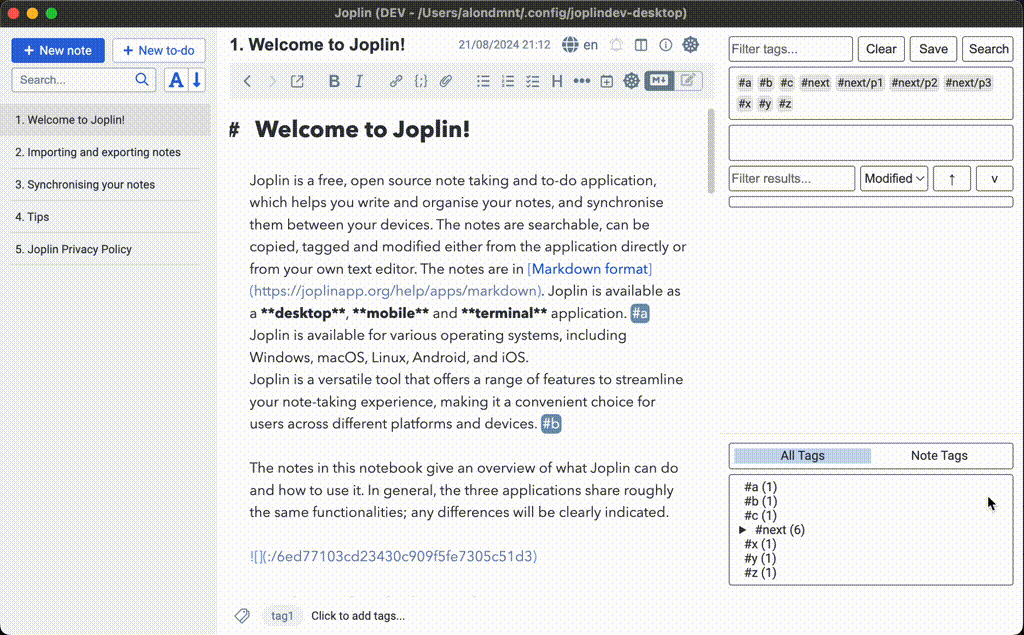Attach a file with the paperclip icon
Viewport: 1024px width, 635px height.
[x=446, y=81]
